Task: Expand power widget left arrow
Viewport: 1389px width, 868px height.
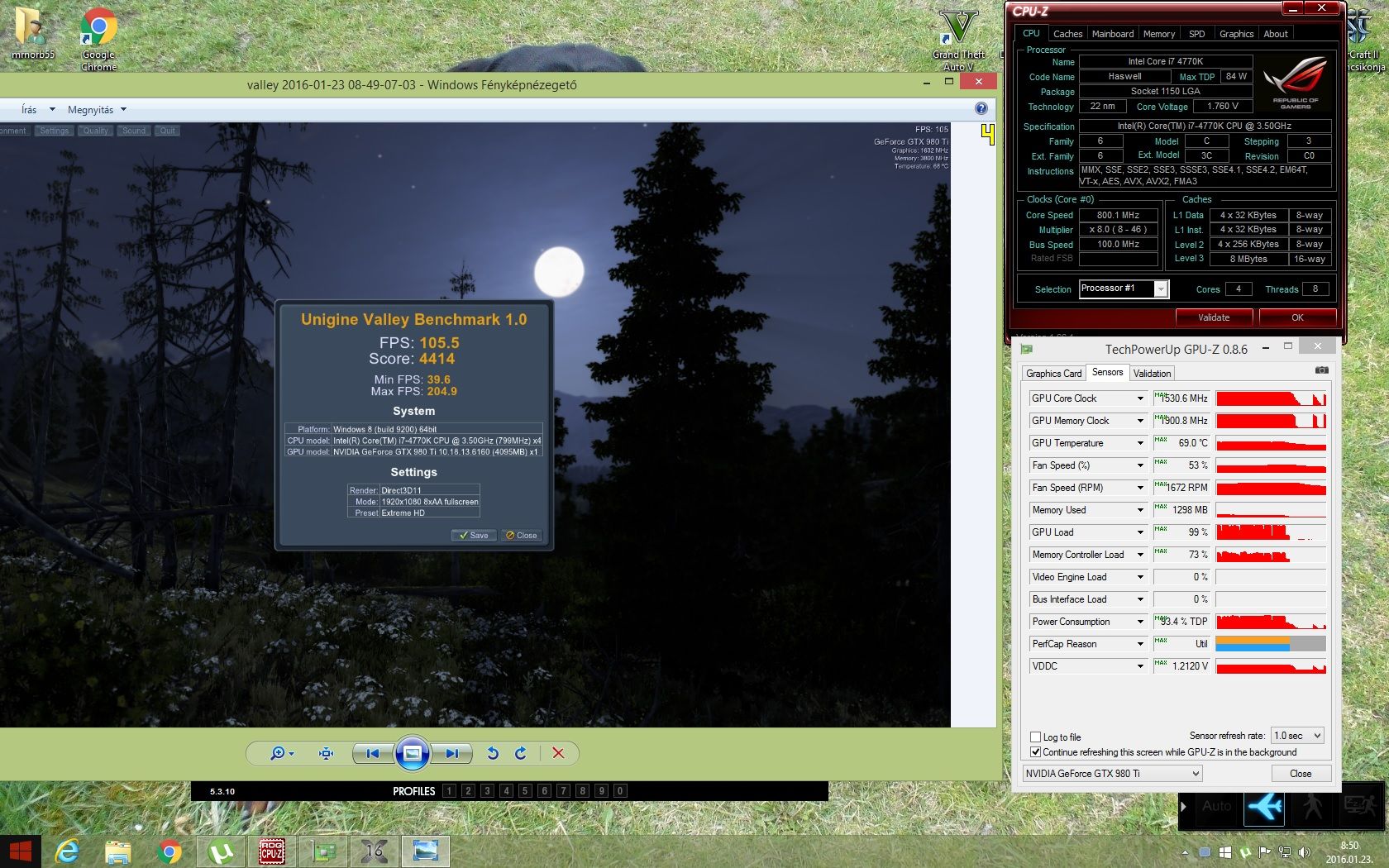Action: [1184, 806]
